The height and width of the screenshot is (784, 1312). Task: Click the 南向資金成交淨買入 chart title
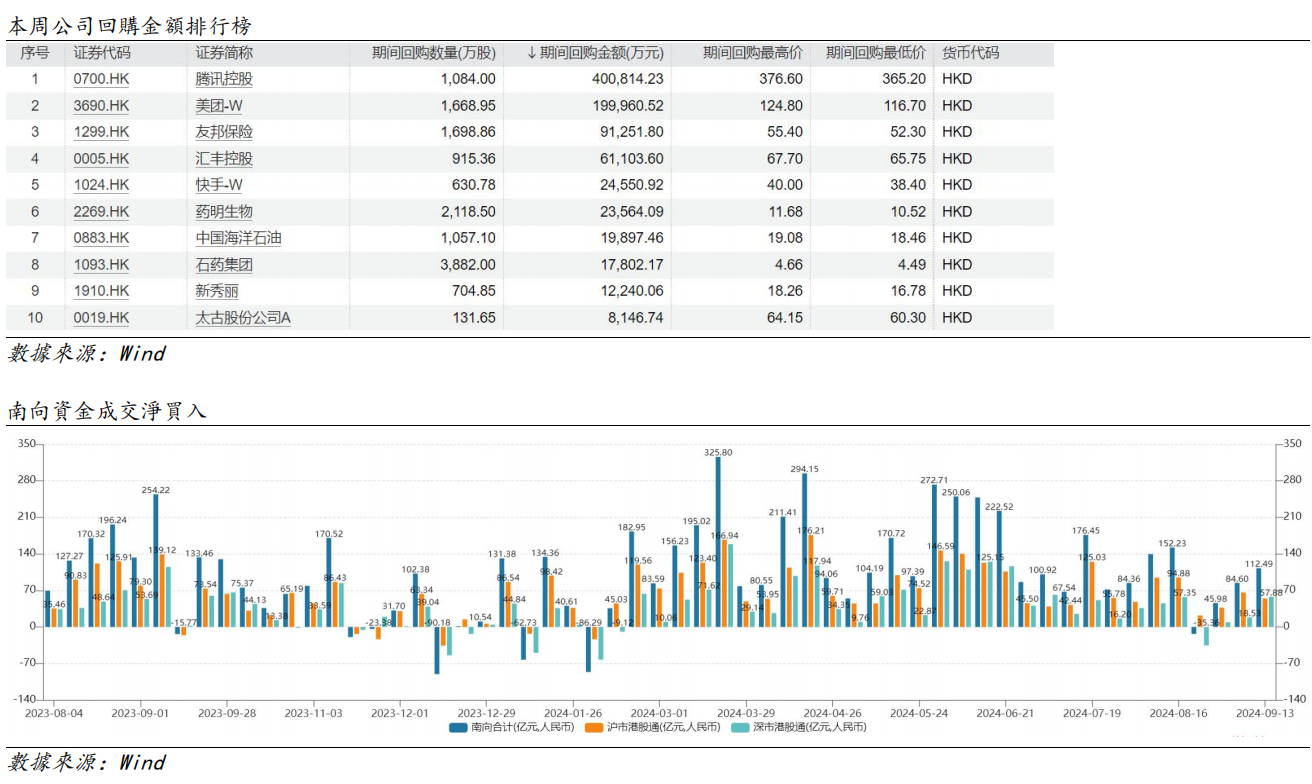click(x=107, y=410)
